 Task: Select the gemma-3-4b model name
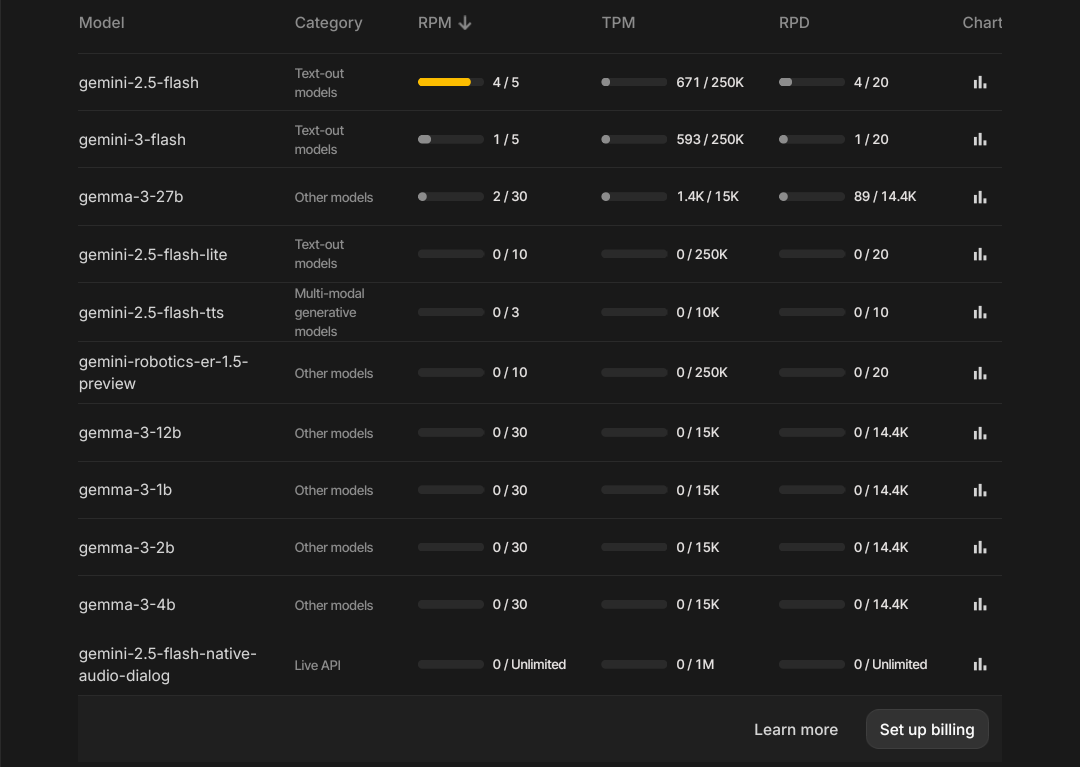[127, 605]
